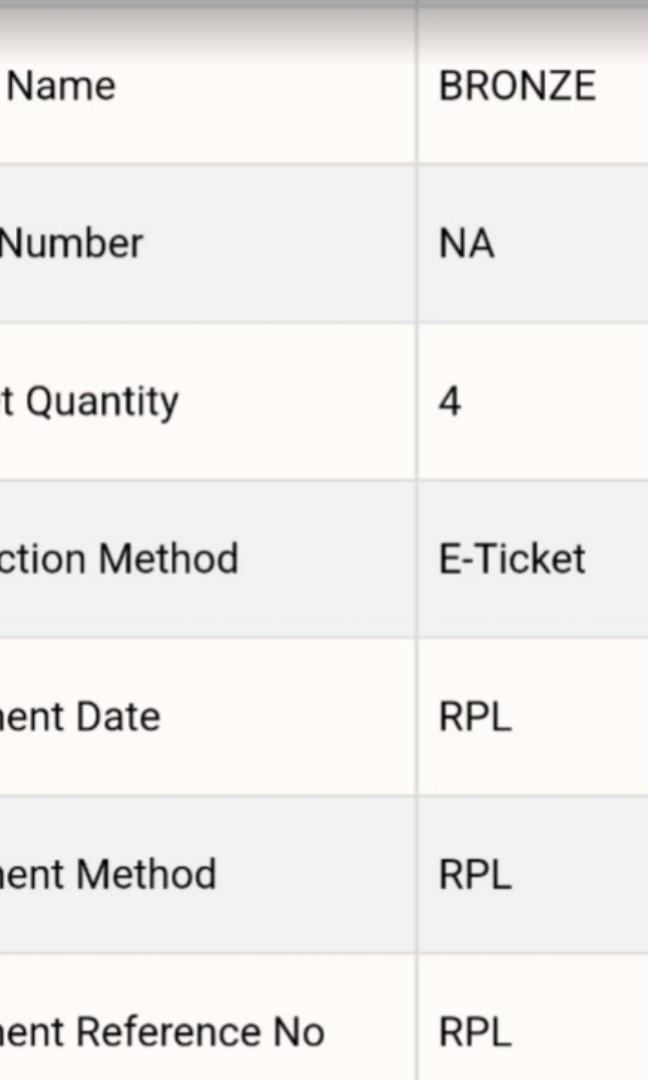Click the Quantity value 4
This screenshot has height=1080, width=648.
pyautogui.click(x=450, y=402)
